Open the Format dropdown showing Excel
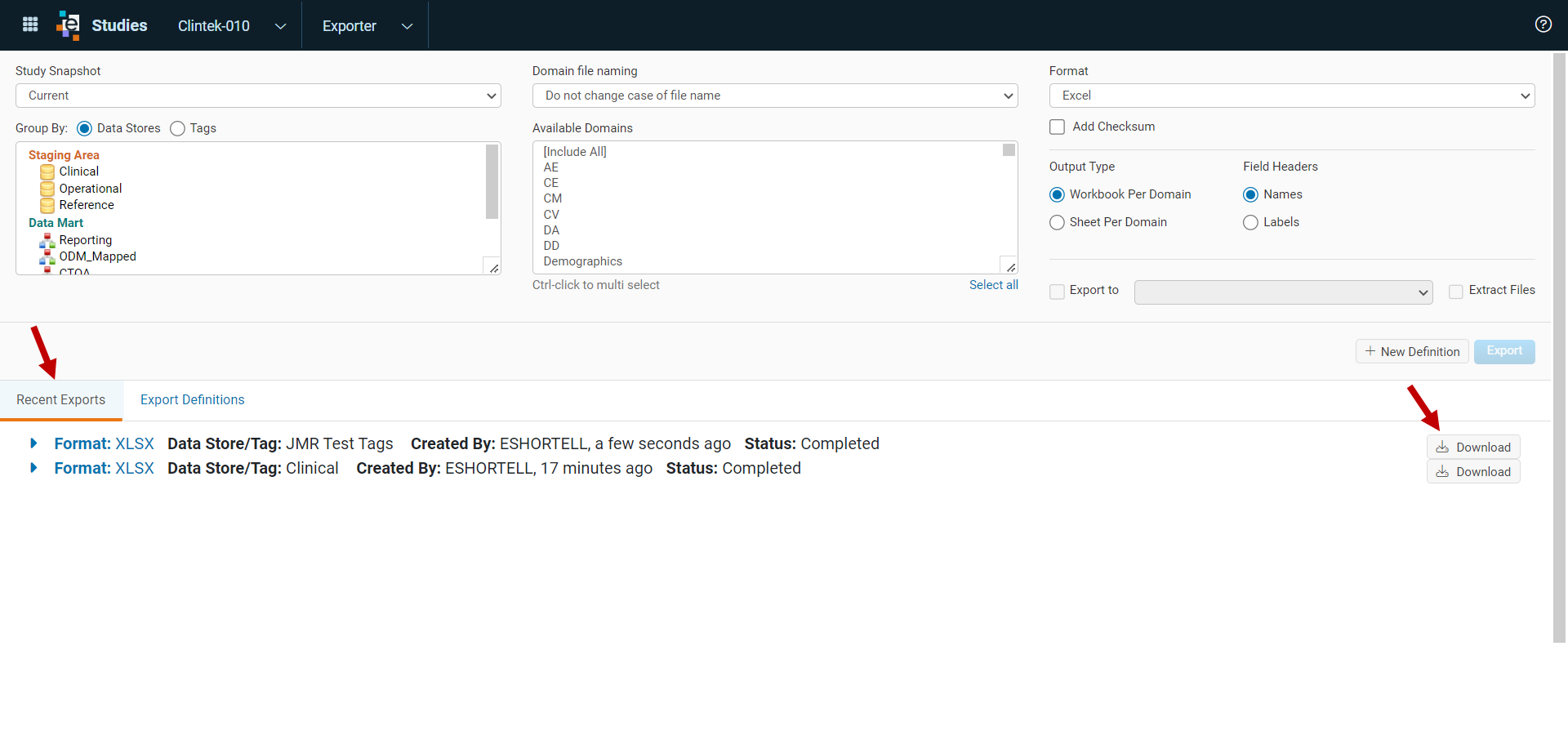 (1292, 96)
